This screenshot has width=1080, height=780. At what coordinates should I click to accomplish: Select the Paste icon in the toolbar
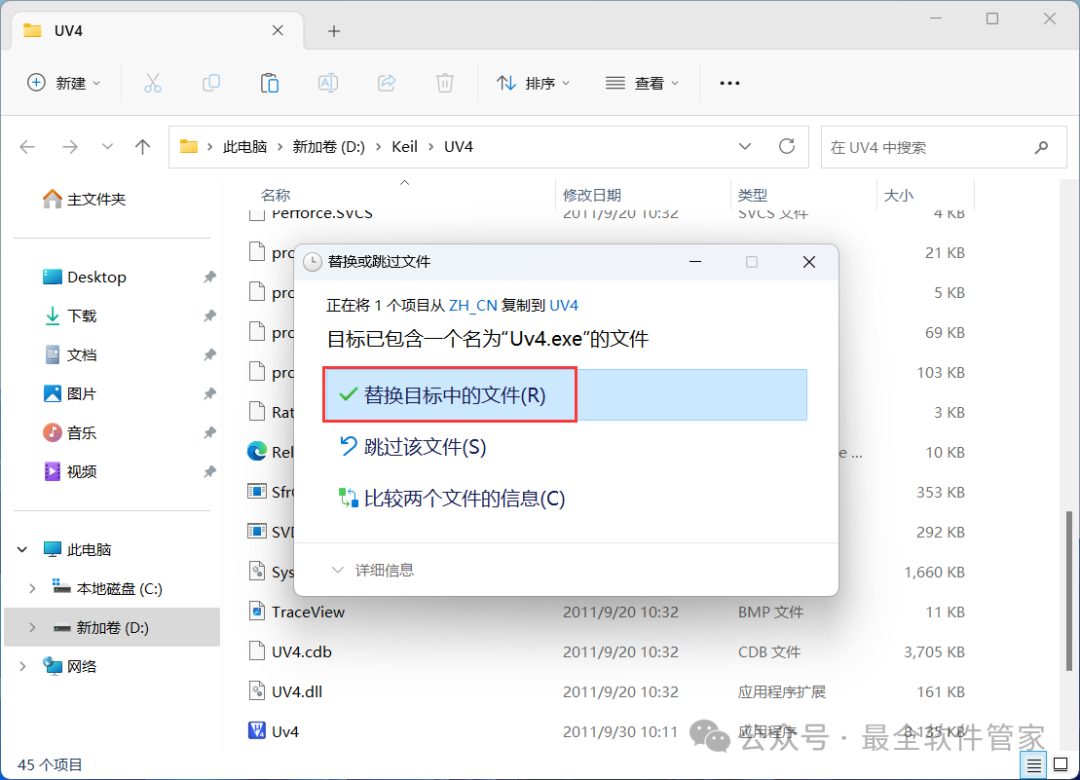click(269, 83)
